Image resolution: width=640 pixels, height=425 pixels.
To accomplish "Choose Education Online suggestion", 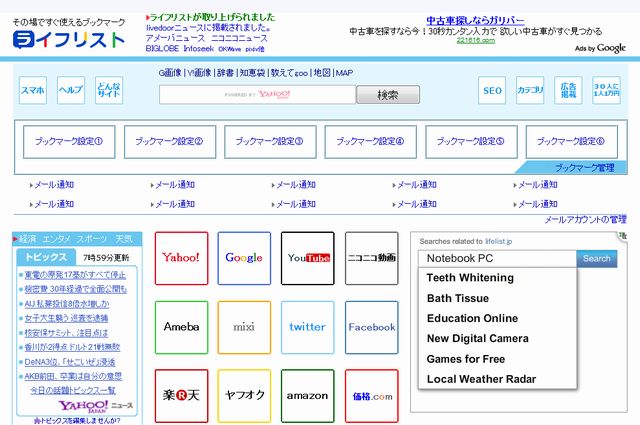I will pos(472,318).
